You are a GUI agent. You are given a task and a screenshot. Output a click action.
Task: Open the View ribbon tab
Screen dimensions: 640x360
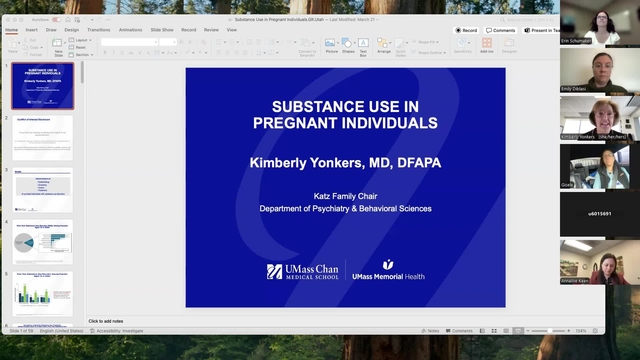pyautogui.click(x=231, y=30)
